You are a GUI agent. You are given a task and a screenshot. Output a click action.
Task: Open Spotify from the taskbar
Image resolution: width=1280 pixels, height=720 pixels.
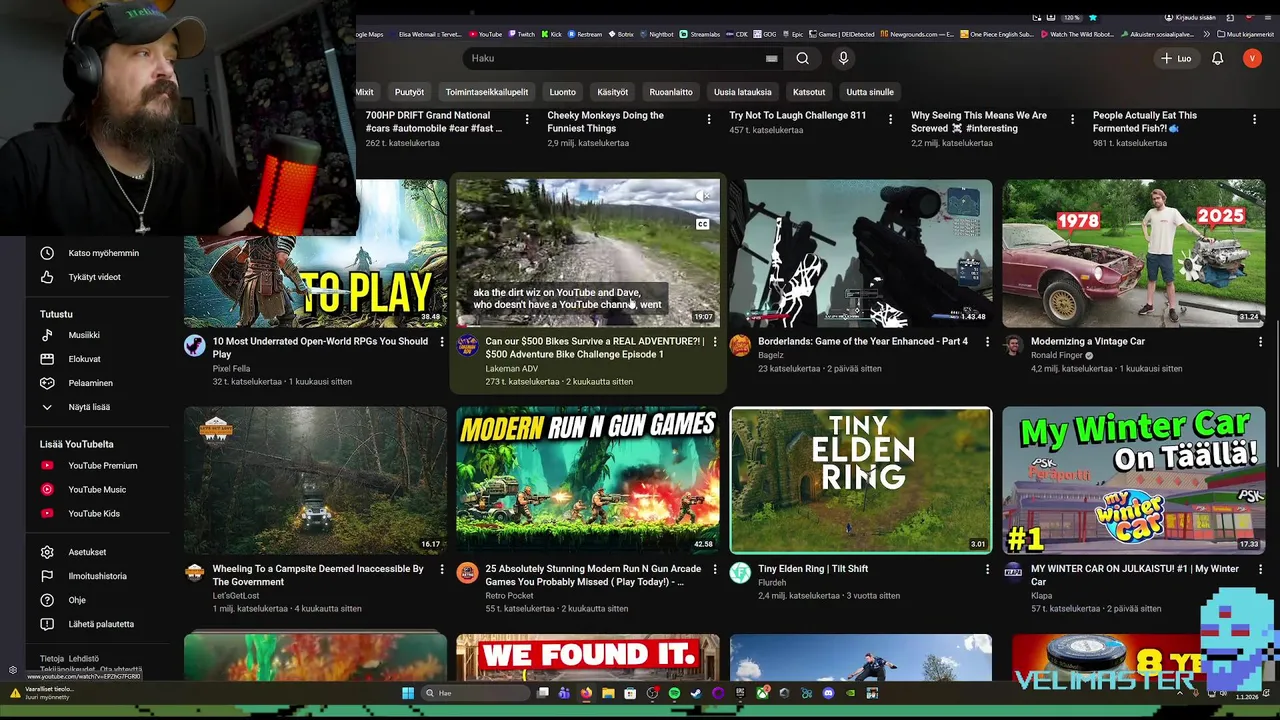674,693
